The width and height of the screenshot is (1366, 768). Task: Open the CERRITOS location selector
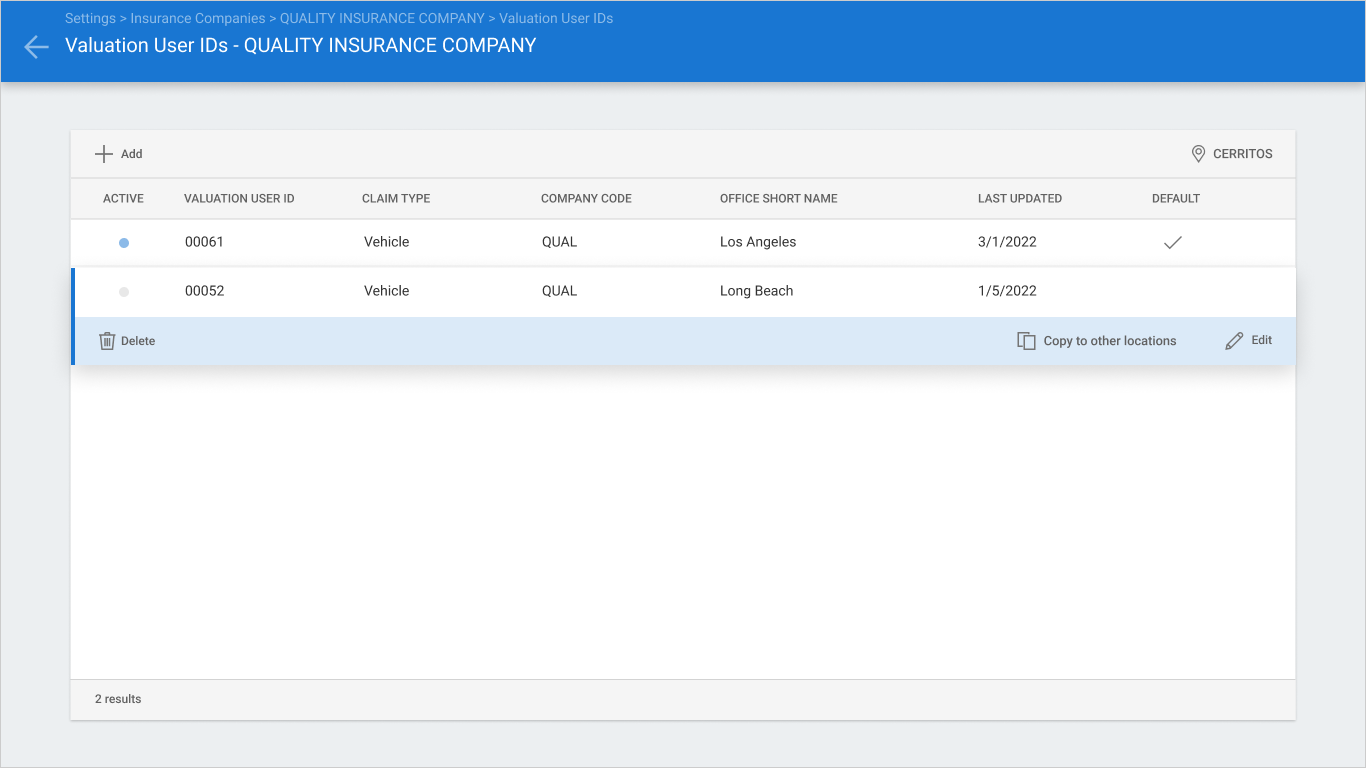(x=1232, y=154)
